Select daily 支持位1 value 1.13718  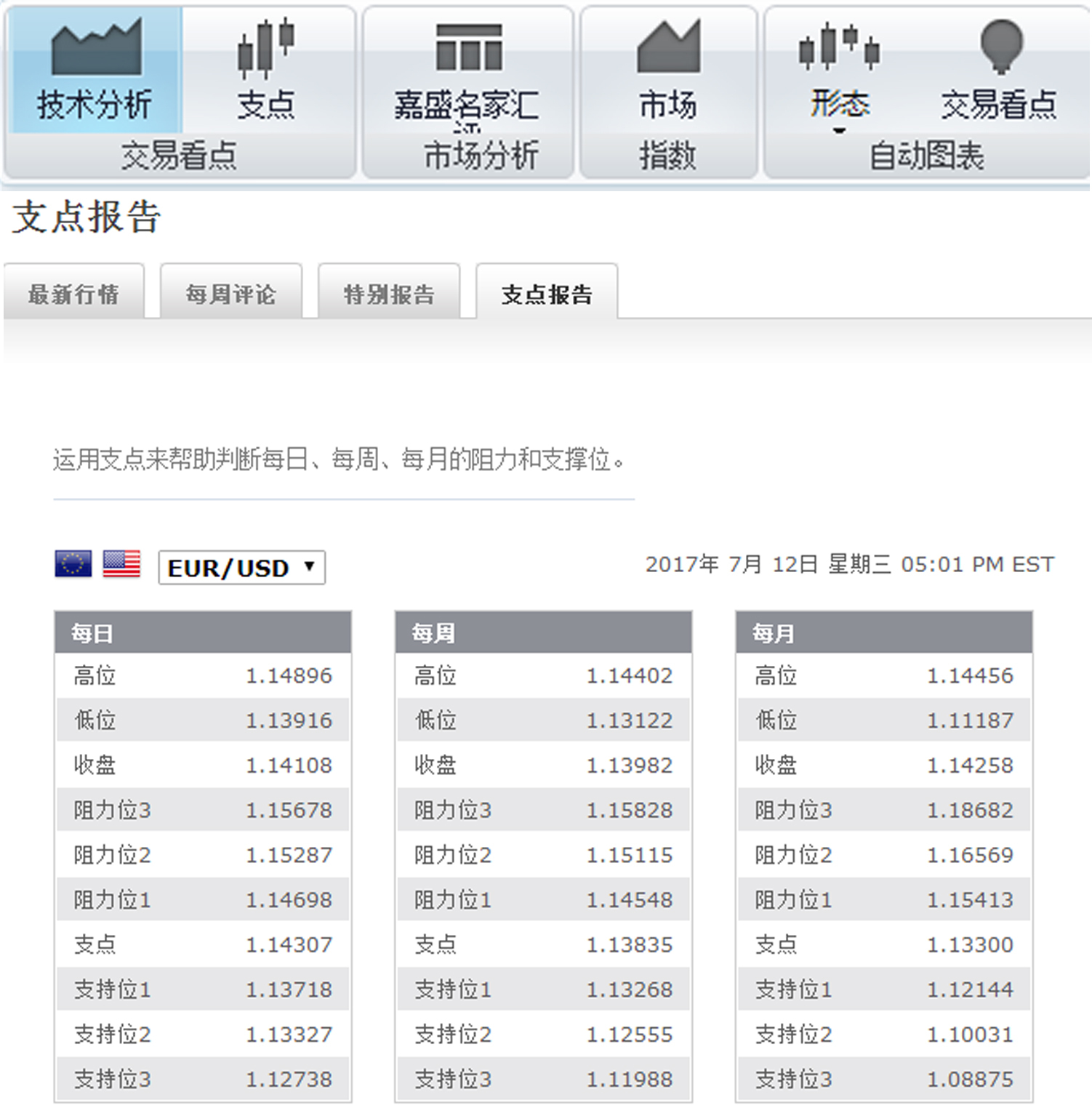pyautogui.click(x=289, y=989)
